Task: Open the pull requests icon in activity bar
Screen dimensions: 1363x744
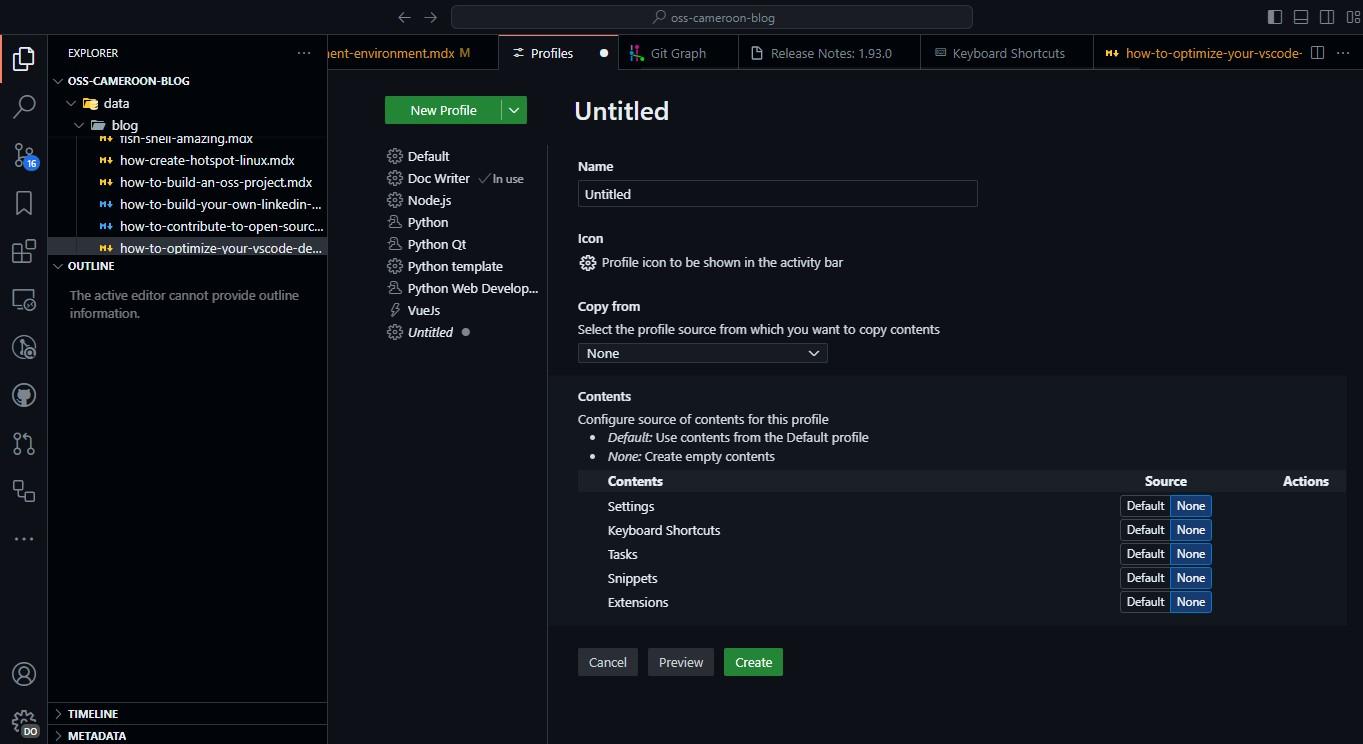Action: pos(24,443)
